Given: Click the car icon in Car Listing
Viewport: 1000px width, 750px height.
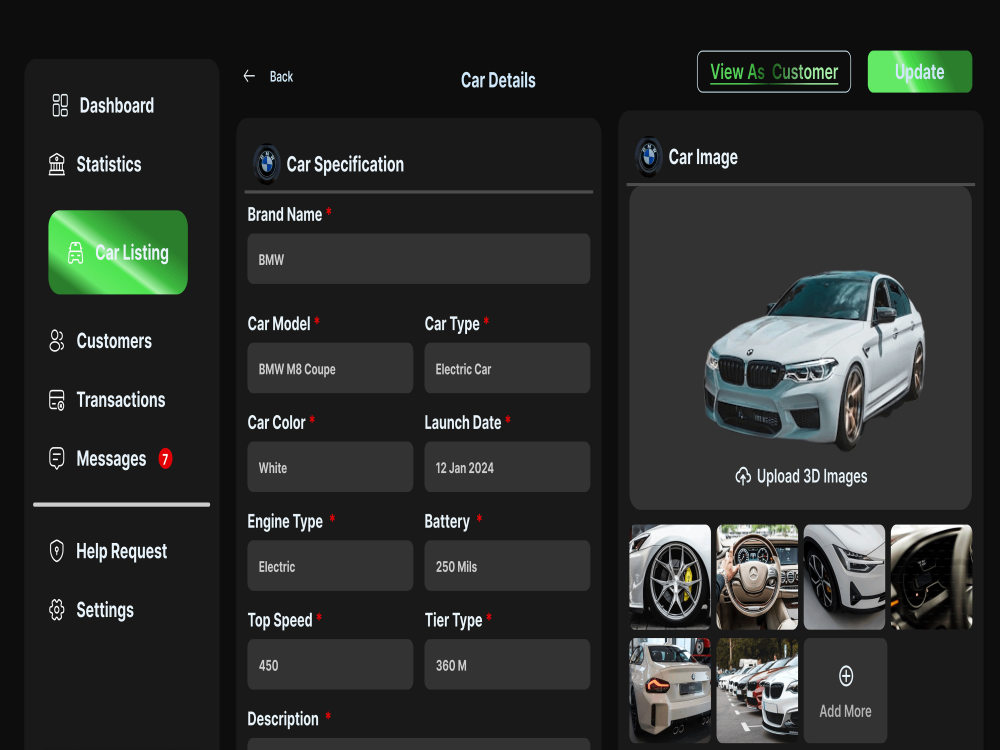Looking at the screenshot, I should (75, 253).
